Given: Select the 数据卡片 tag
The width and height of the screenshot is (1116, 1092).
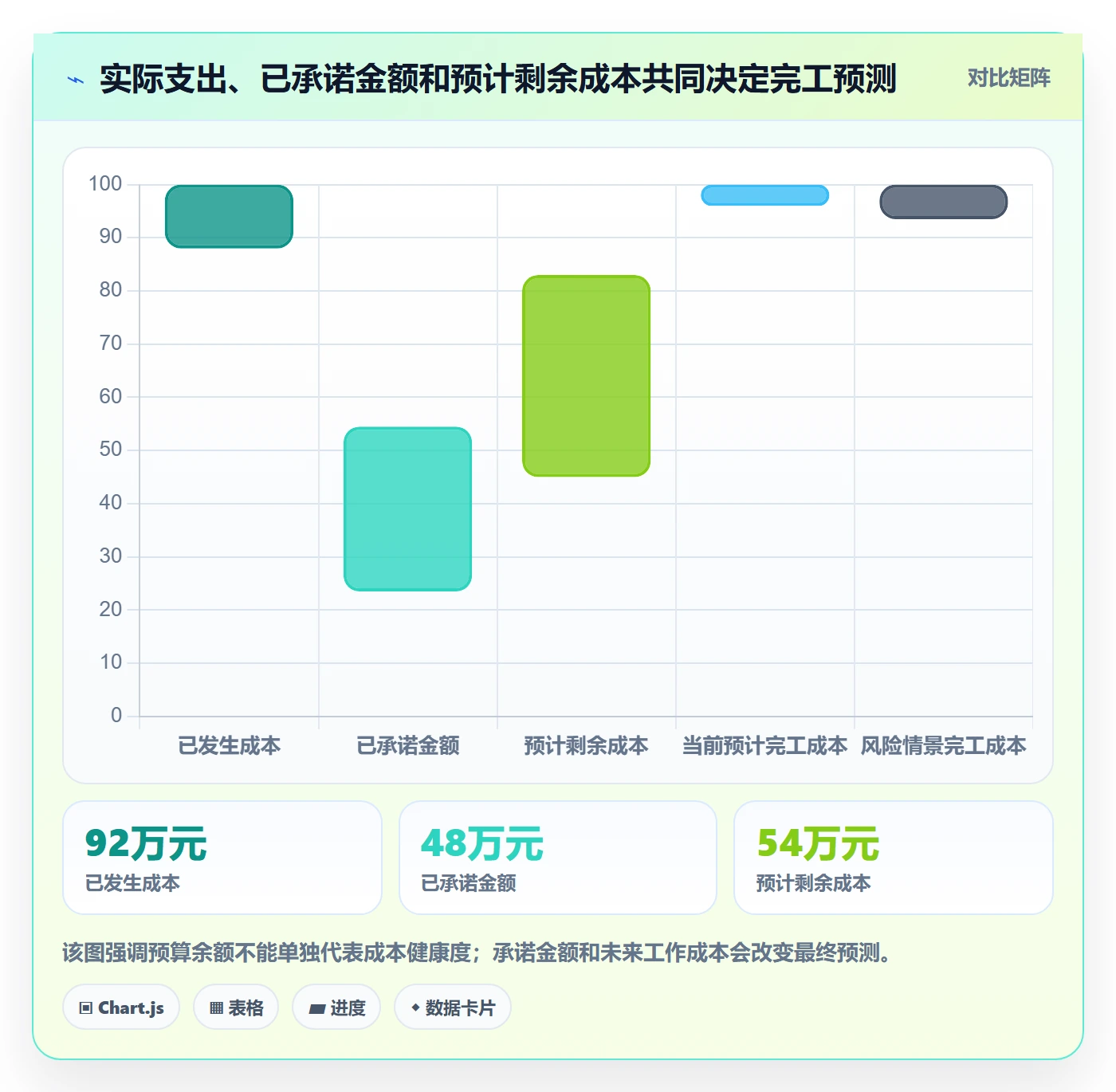Looking at the screenshot, I should click(453, 1008).
